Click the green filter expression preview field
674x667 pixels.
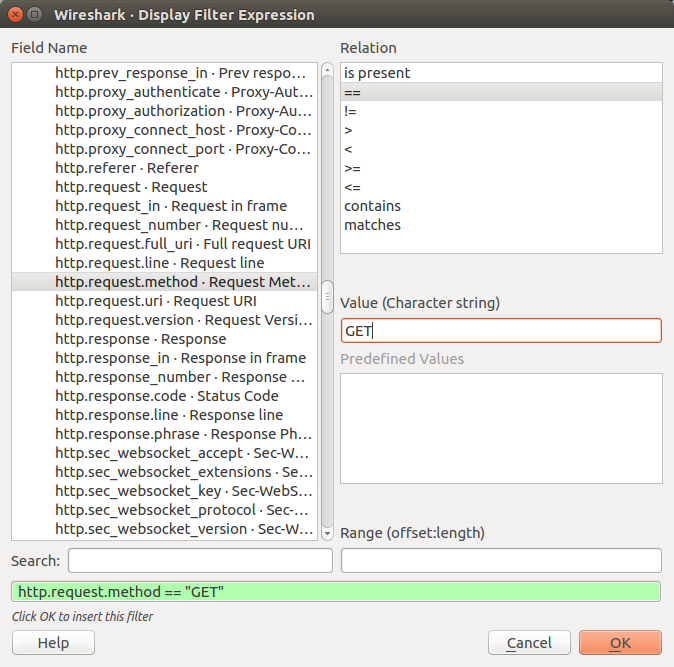click(336, 592)
